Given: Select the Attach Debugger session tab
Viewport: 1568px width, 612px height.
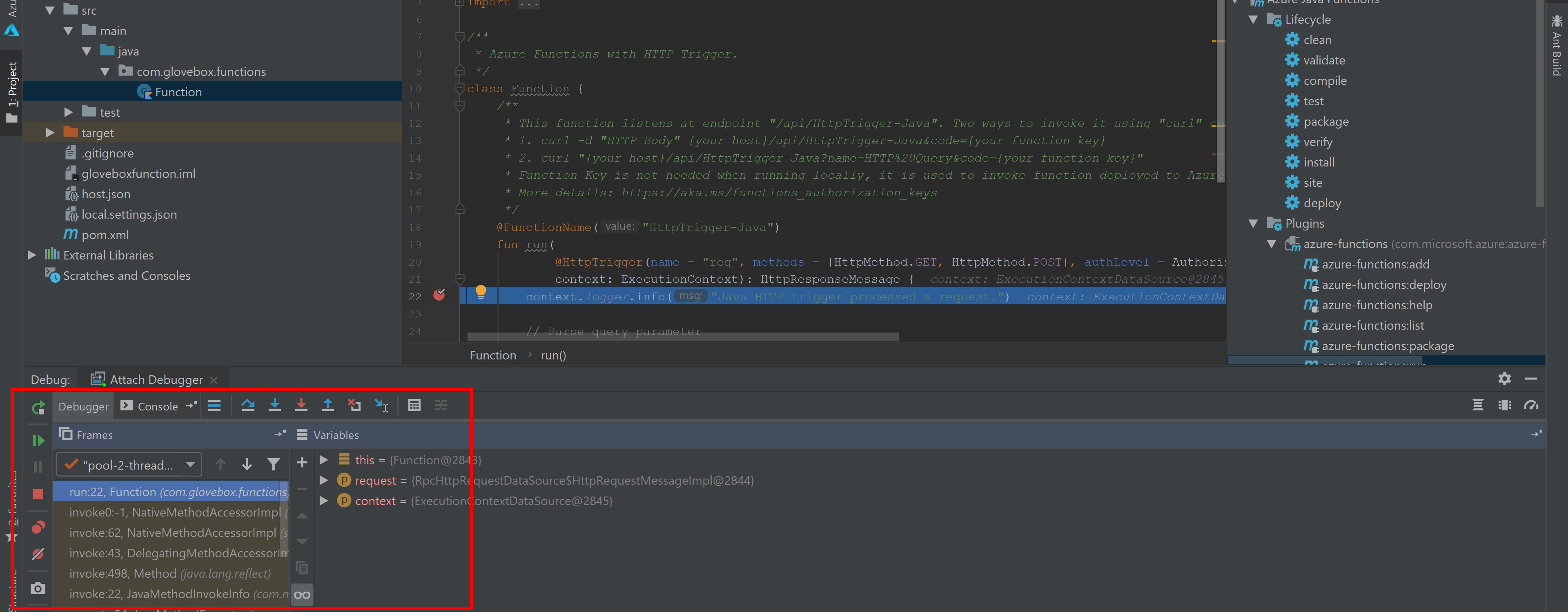Looking at the screenshot, I should [156, 379].
